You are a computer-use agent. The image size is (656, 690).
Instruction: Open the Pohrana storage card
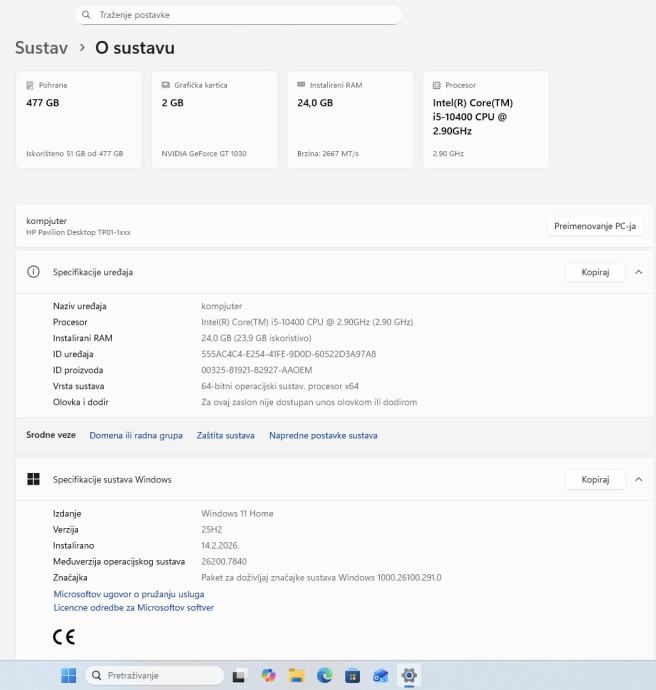pyautogui.click(x=77, y=119)
